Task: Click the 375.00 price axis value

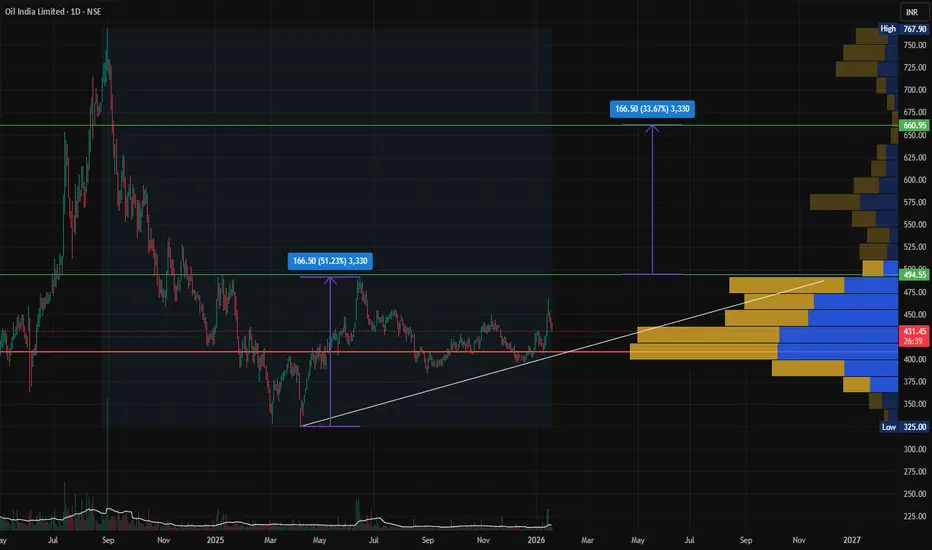Action: pos(915,382)
